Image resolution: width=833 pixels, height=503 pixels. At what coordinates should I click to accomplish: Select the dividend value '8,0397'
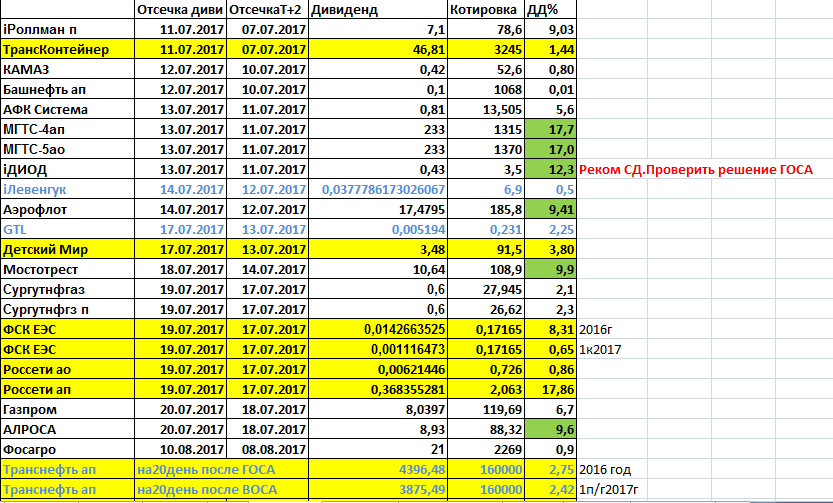click(x=378, y=410)
